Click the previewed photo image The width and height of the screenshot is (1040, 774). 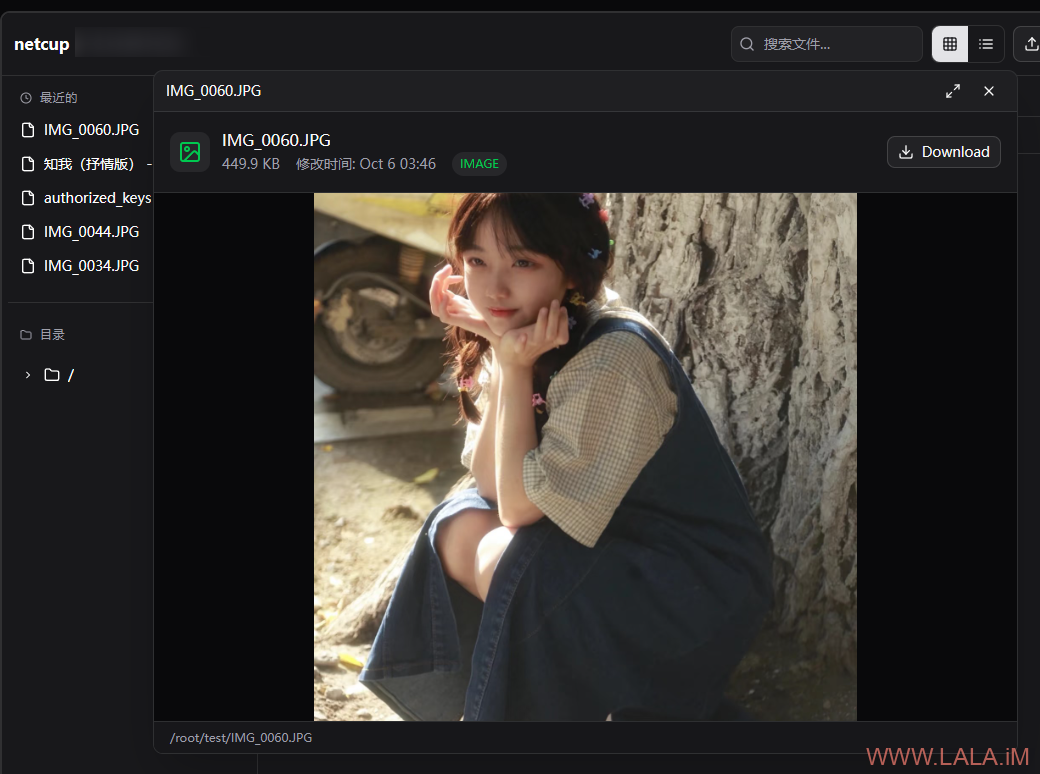tap(585, 456)
